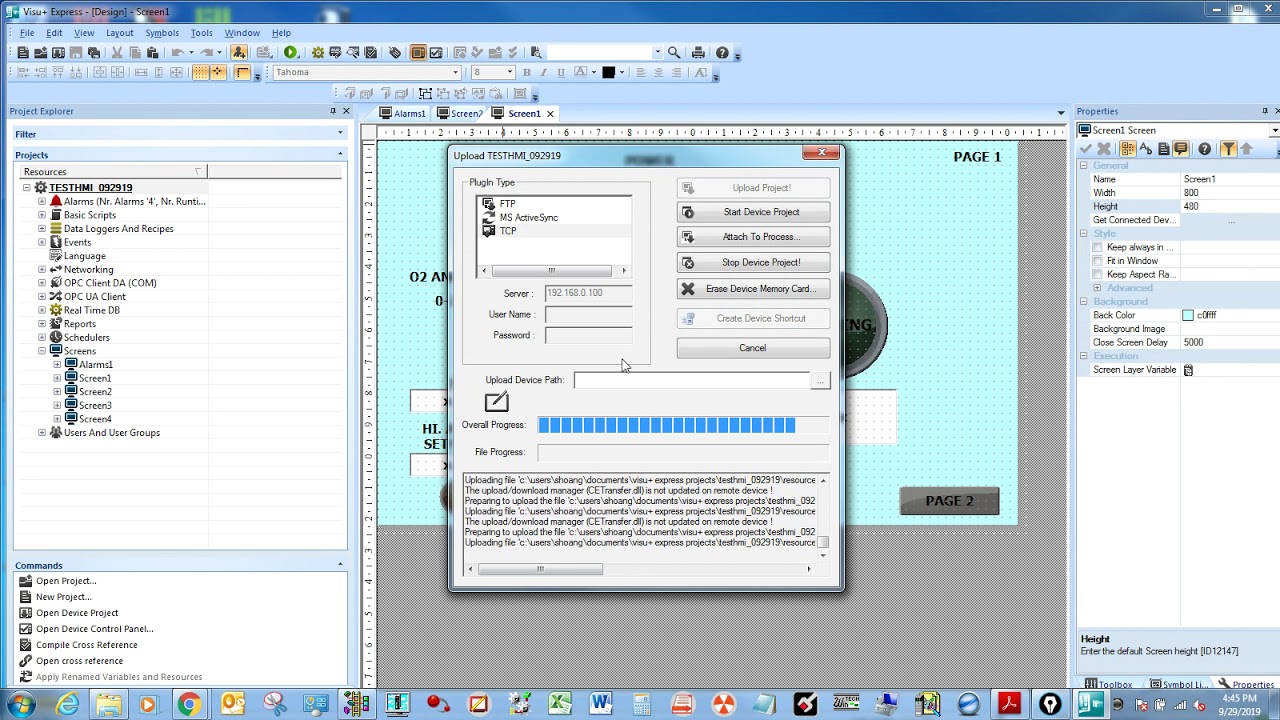Open the font size dropdown showing 8
The image size is (1280, 720).
pyautogui.click(x=509, y=72)
